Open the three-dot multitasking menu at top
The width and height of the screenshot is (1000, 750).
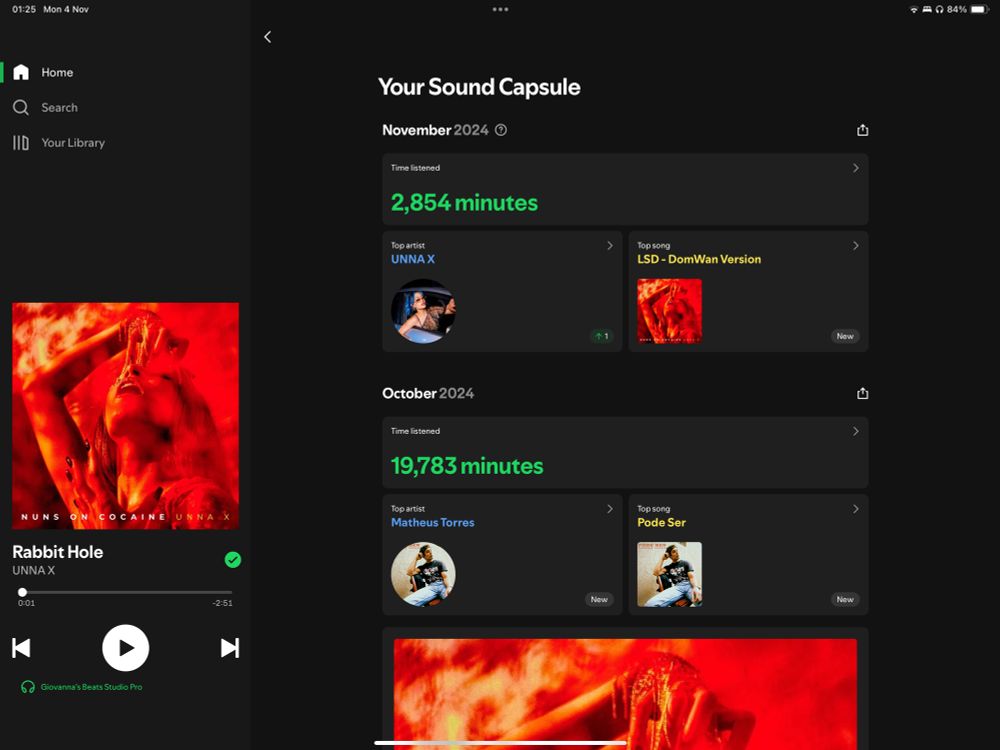click(x=501, y=10)
